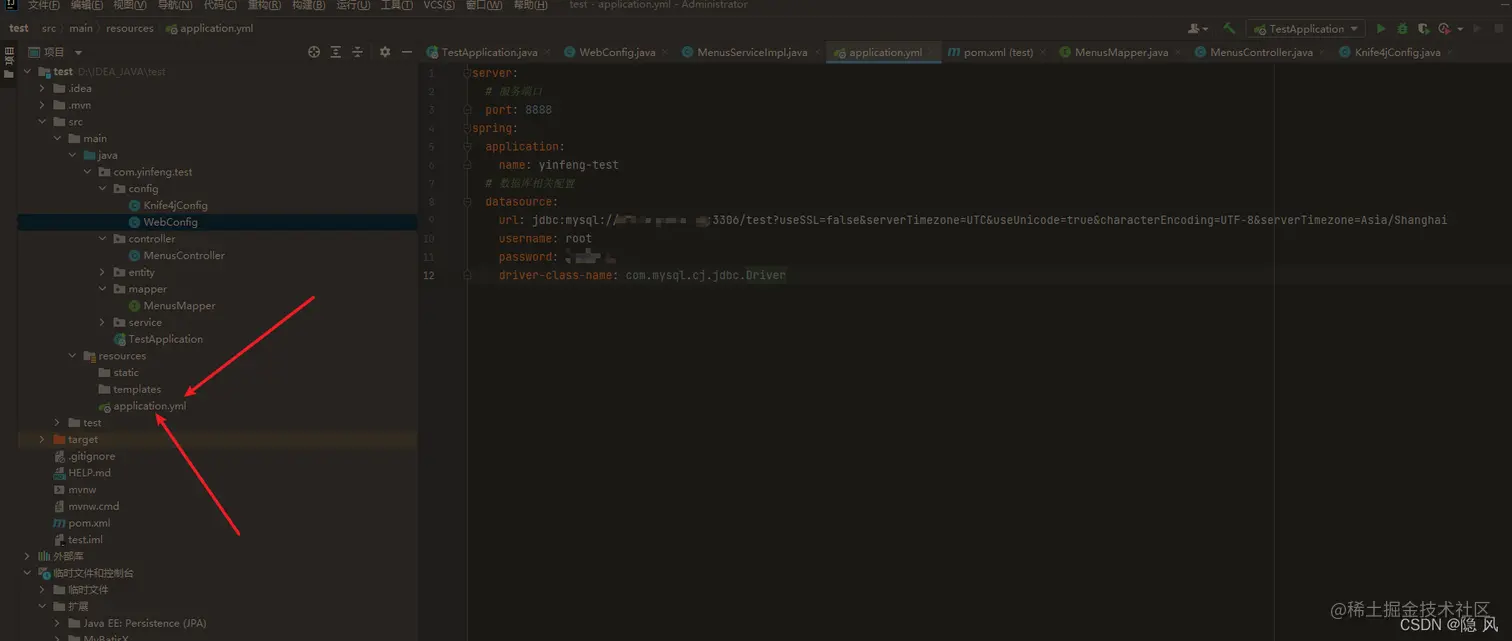Image resolution: width=1512 pixels, height=641 pixels.
Task: Open the VCS(S) menu
Action: (438, 5)
